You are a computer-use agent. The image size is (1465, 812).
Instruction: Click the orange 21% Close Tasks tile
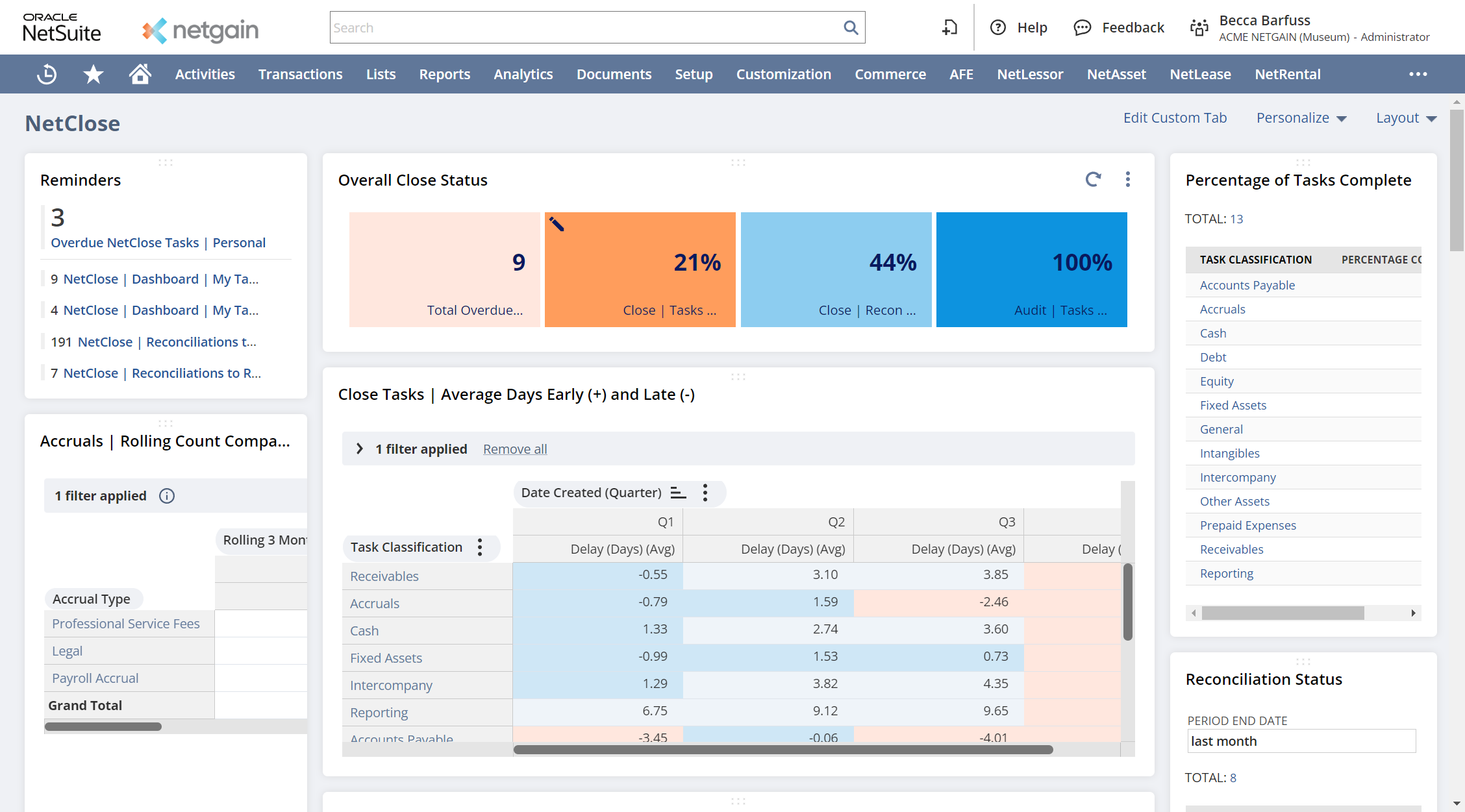coord(640,269)
